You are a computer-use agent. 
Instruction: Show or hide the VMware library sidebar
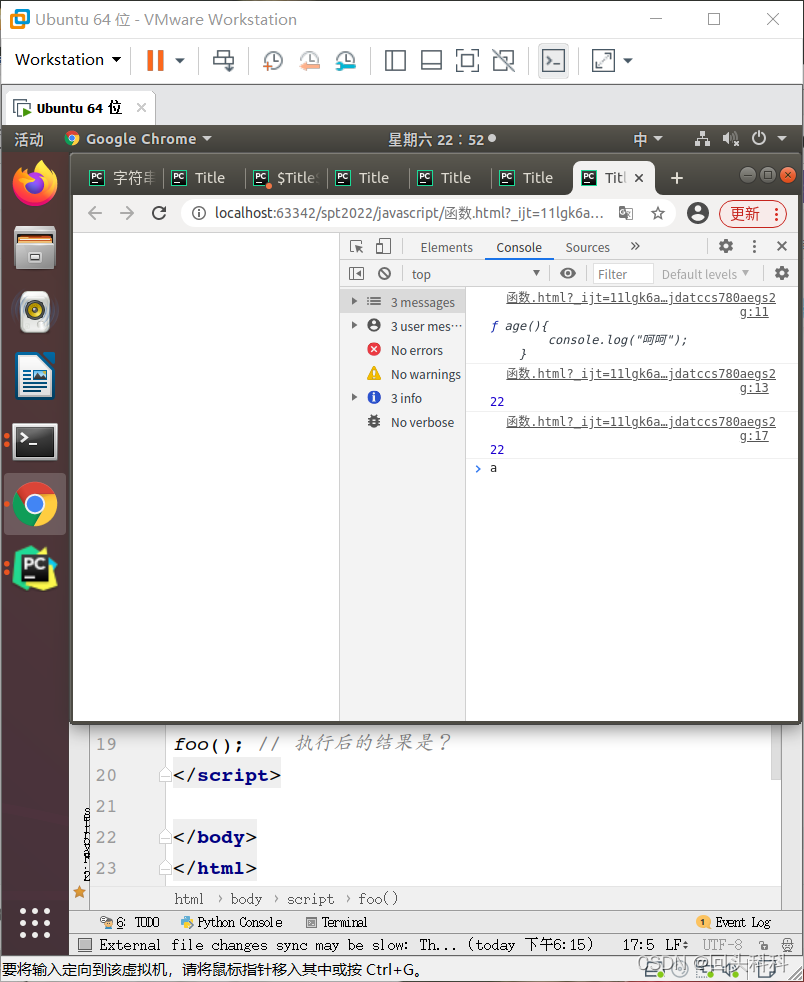(395, 61)
